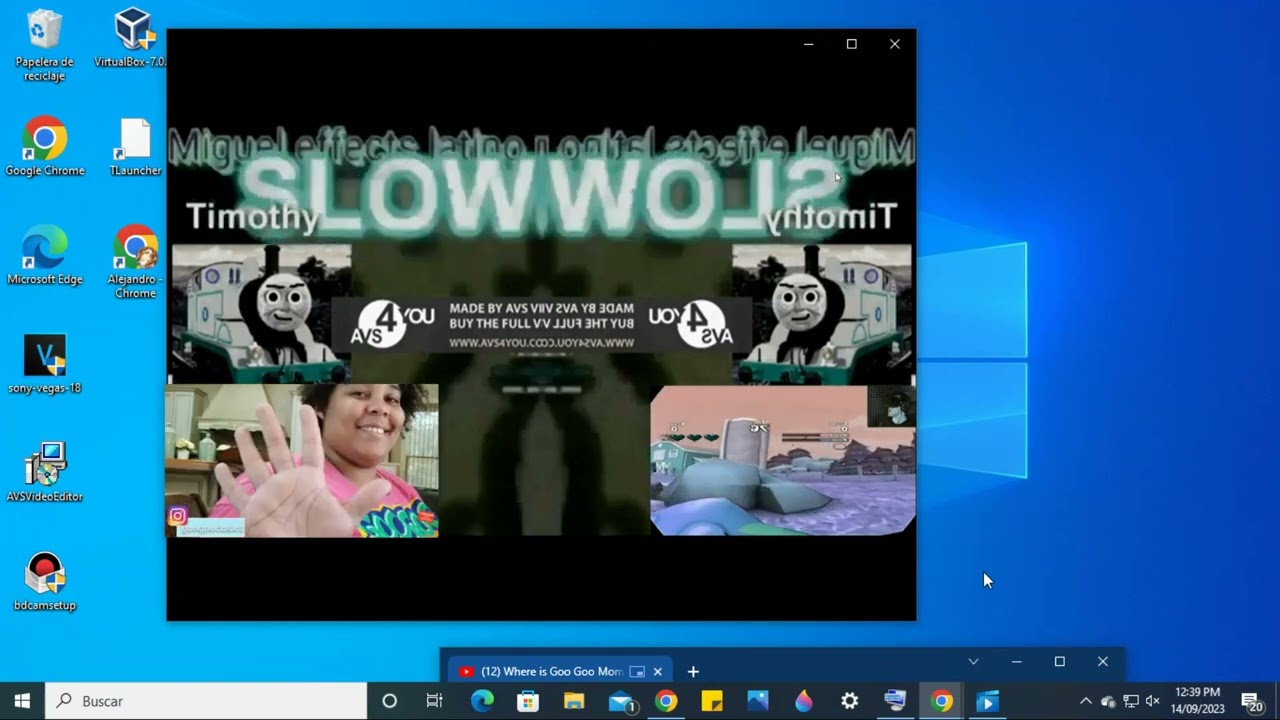This screenshot has width=1280, height=720.
Task: Click the game footage video clip
Action: point(783,461)
